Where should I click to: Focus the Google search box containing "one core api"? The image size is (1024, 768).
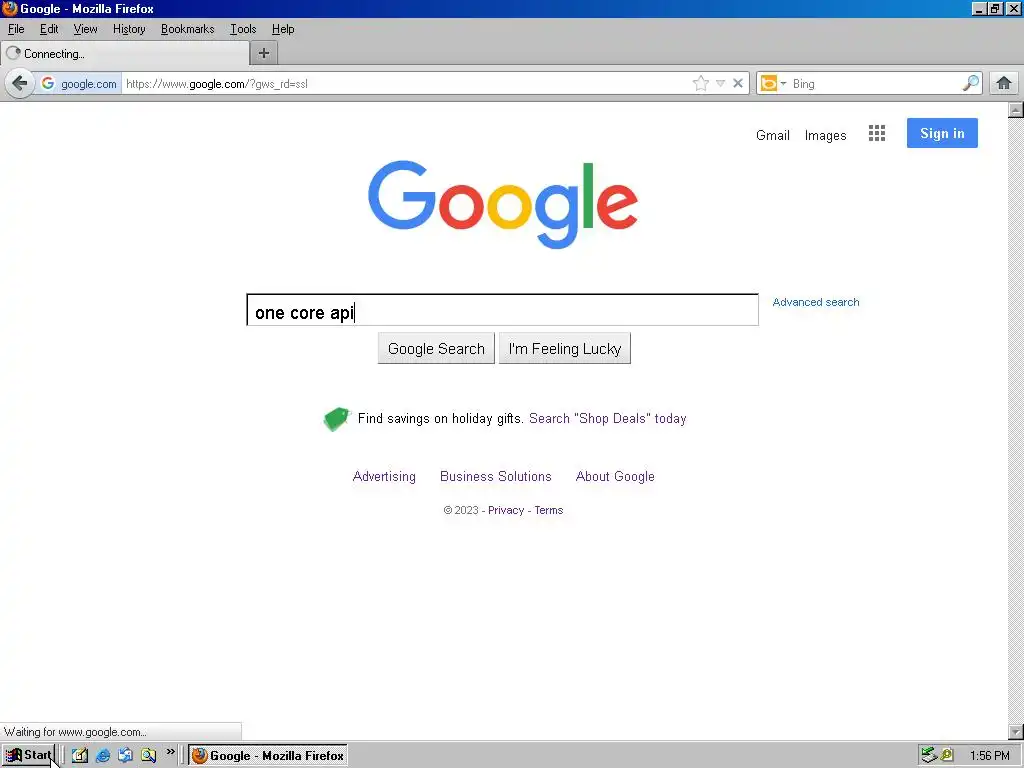(x=502, y=310)
